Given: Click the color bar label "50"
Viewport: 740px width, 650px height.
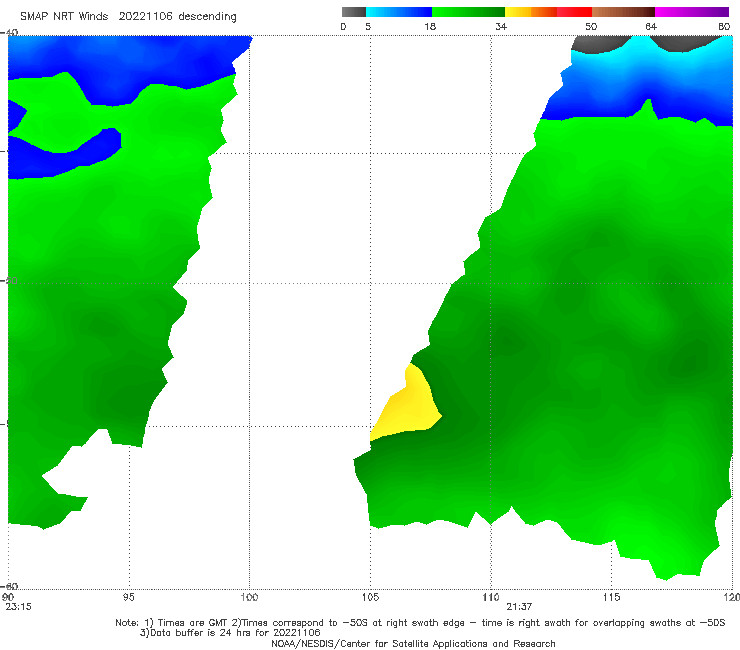Looking at the screenshot, I should coord(591,27).
